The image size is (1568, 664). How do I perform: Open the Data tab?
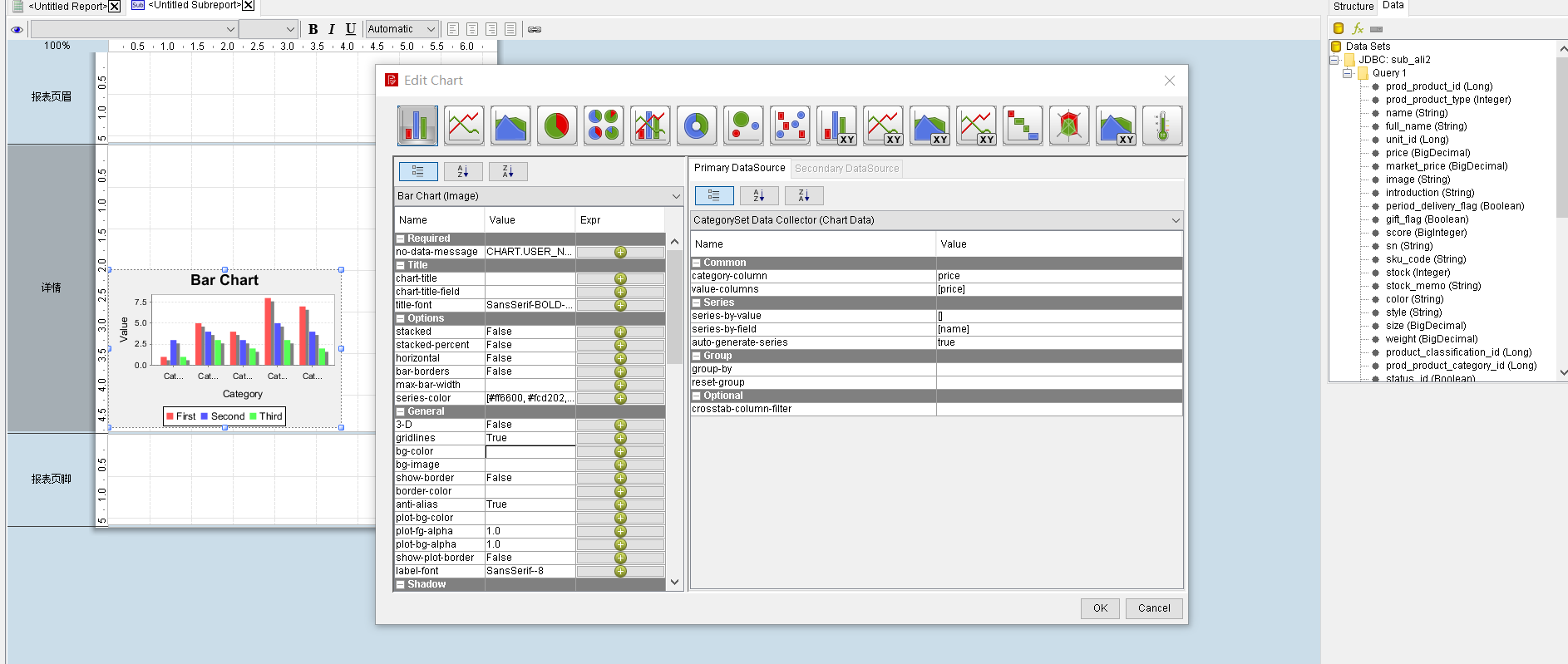point(1393,6)
